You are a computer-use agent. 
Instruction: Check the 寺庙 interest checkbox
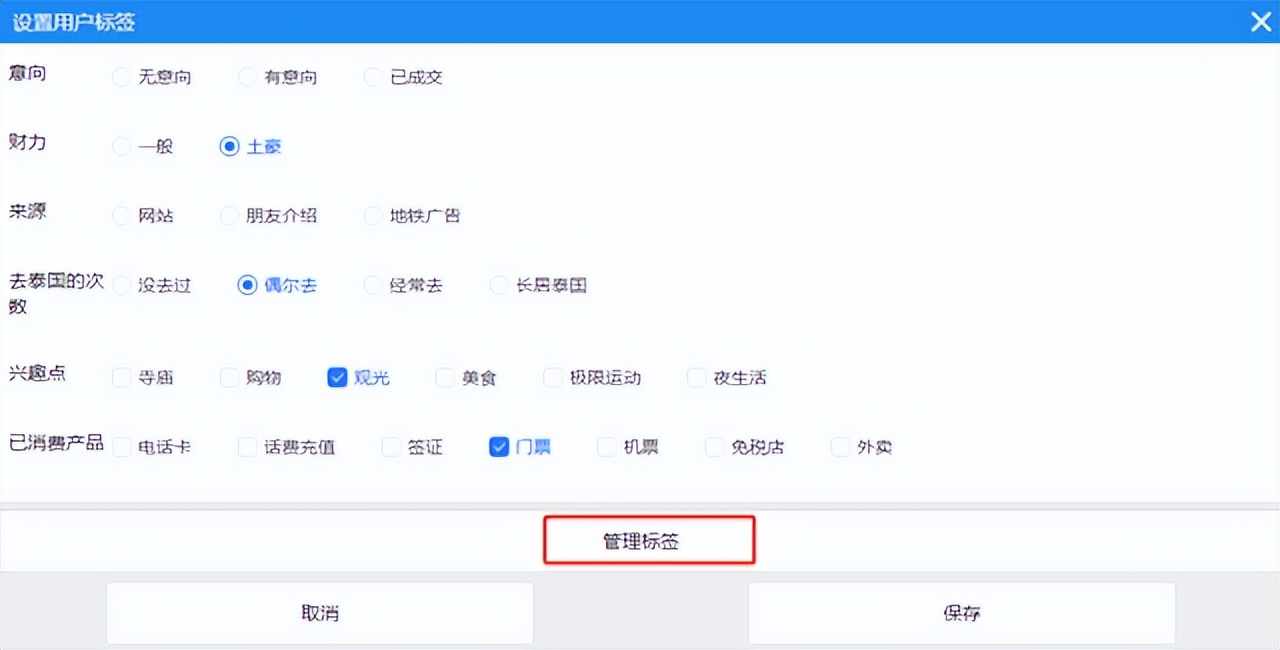(x=121, y=377)
